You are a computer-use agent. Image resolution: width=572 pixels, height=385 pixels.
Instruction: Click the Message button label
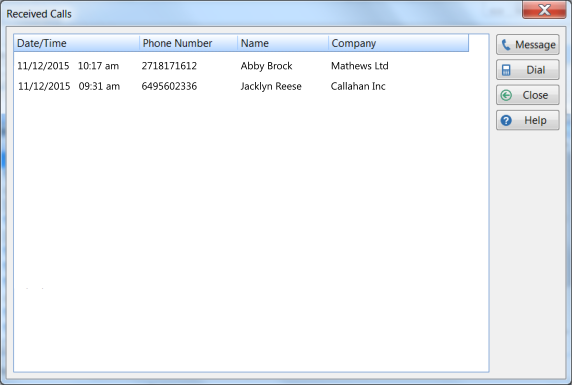click(x=535, y=45)
